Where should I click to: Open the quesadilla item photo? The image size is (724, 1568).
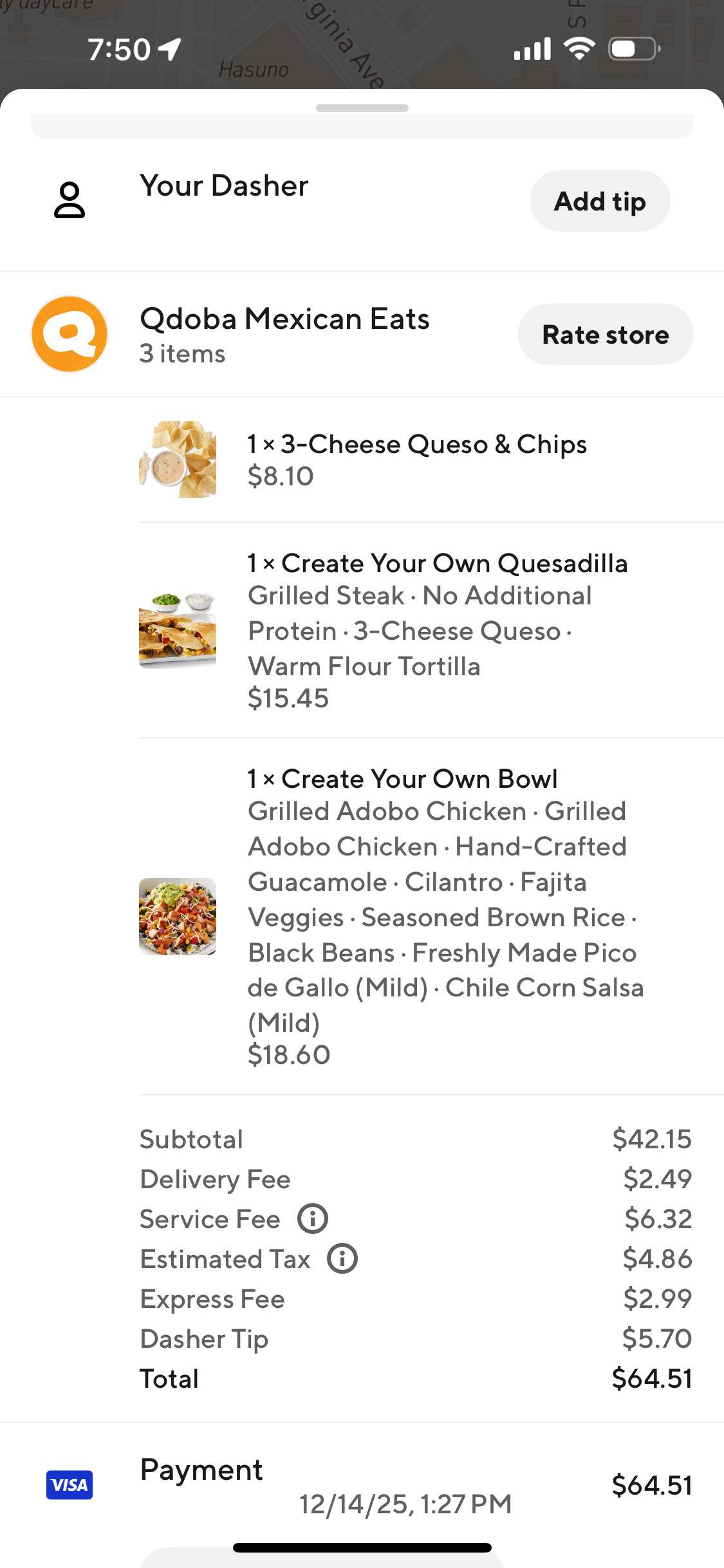pyautogui.click(x=178, y=630)
